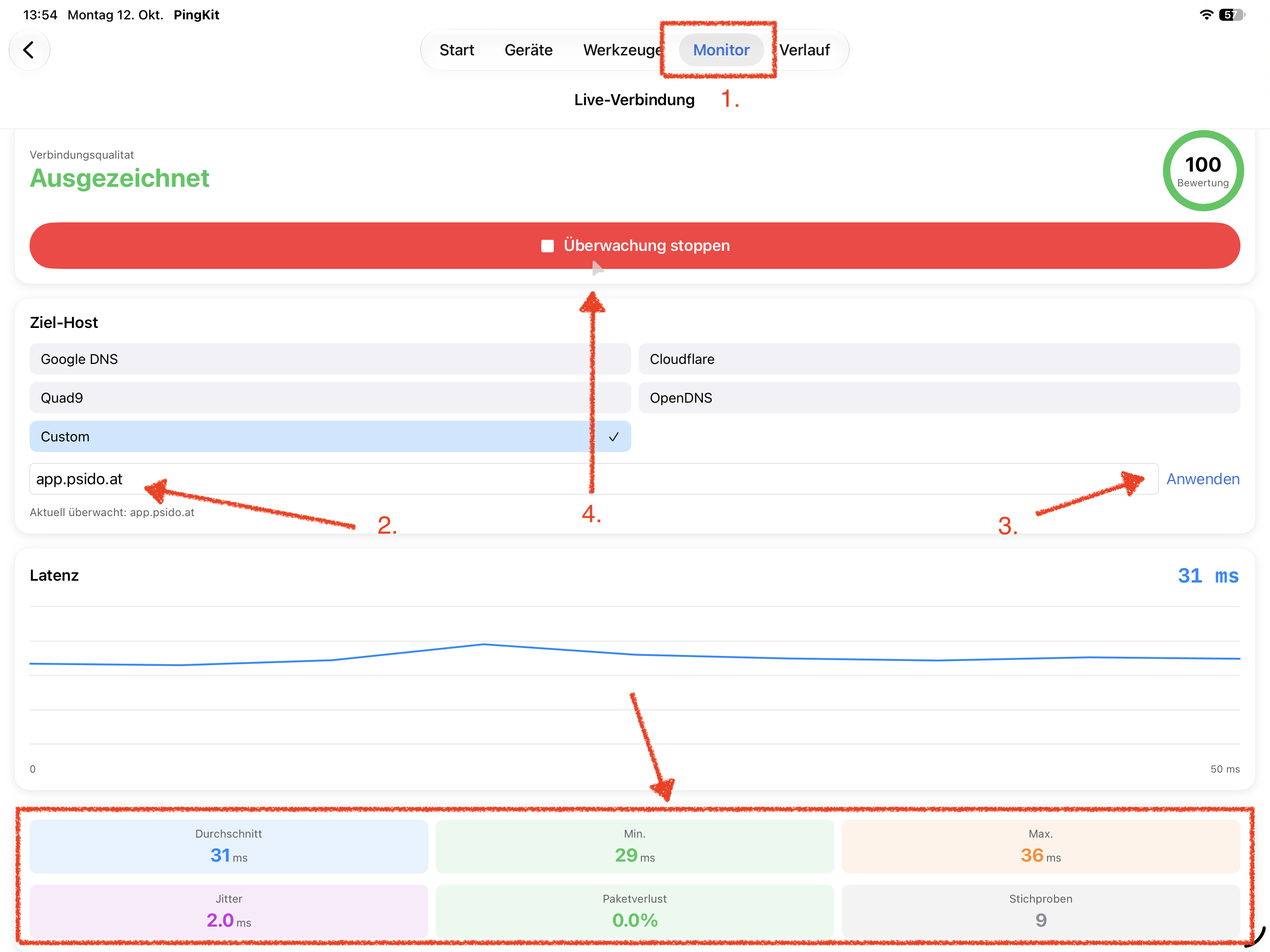Screen dimensions: 1270x952
Task: Click the Durchschnitt 31 ms card
Action: (x=228, y=846)
